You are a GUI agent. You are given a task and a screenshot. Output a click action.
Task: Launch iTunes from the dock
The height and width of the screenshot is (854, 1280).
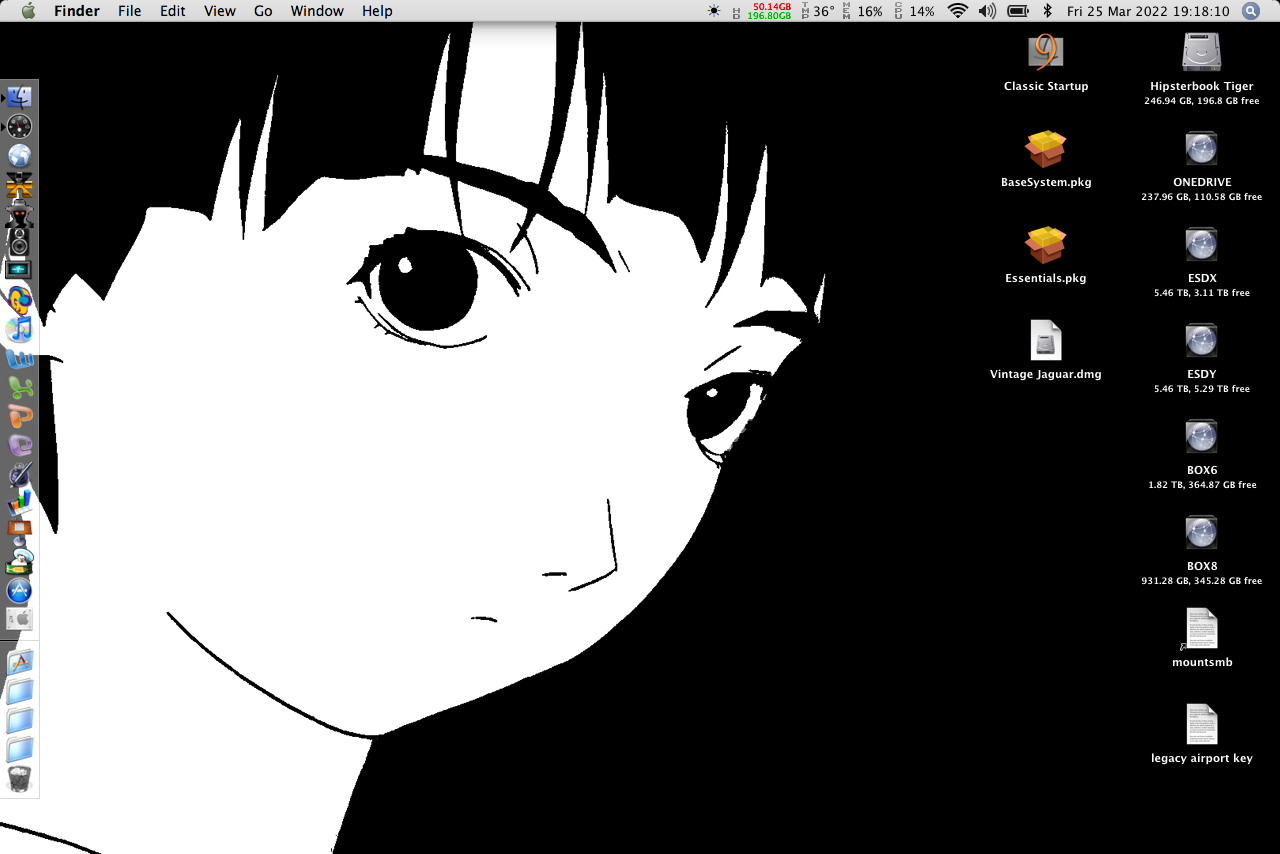[20, 328]
